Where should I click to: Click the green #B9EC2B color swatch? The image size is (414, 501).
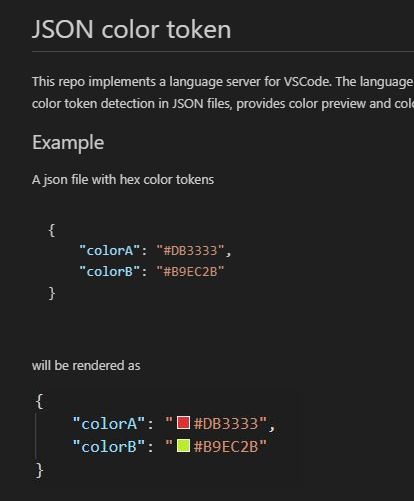(183, 446)
